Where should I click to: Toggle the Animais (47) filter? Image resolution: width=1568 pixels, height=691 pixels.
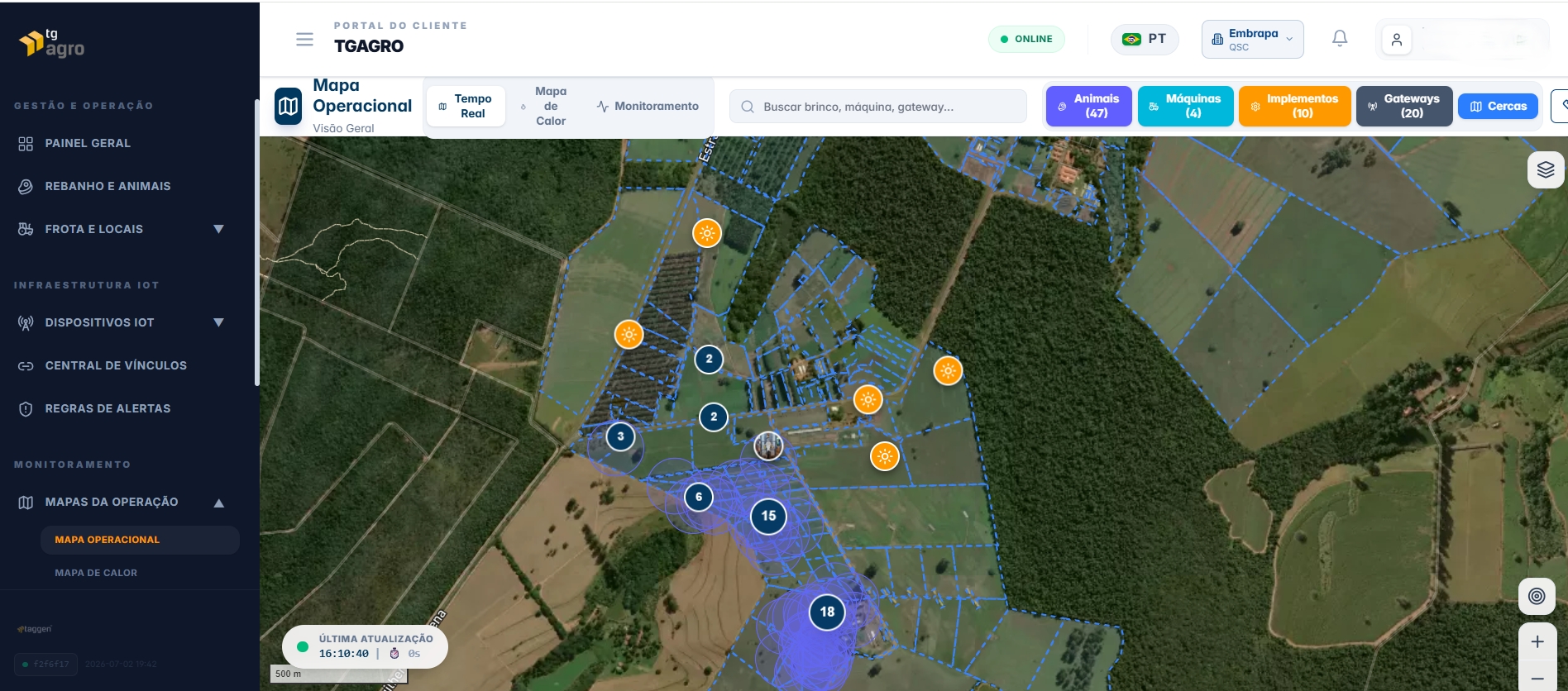tap(1088, 106)
